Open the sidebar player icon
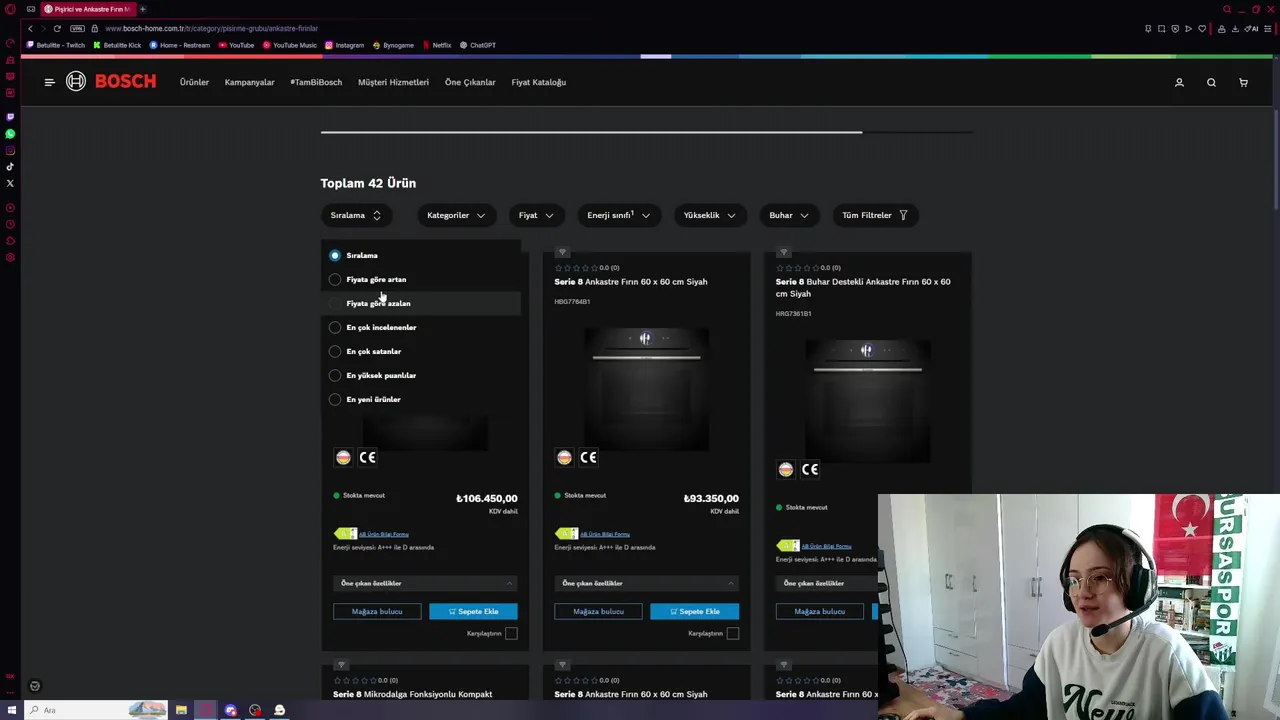Image resolution: width=1280 pixels, height=720 pixels. pos(10,208)
